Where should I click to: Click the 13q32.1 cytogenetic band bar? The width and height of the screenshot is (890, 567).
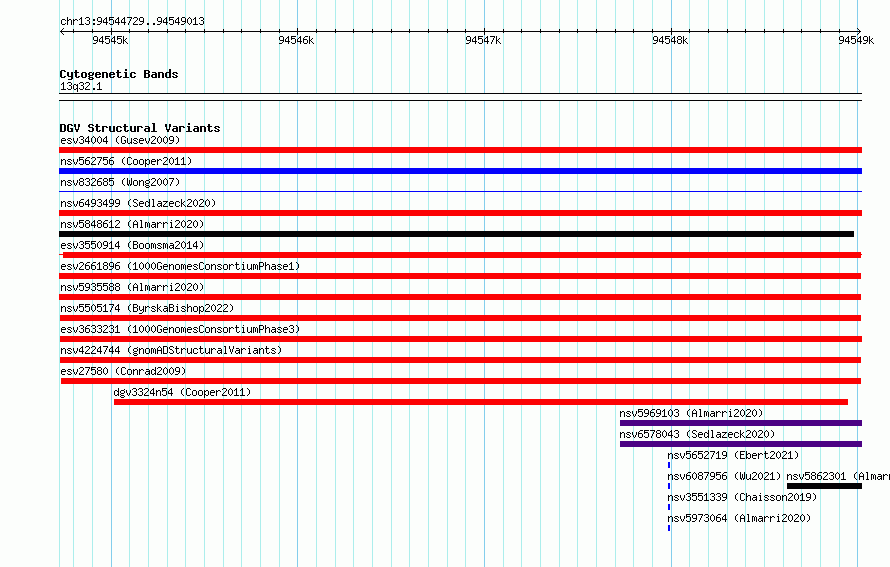click(x=460, y=97)
